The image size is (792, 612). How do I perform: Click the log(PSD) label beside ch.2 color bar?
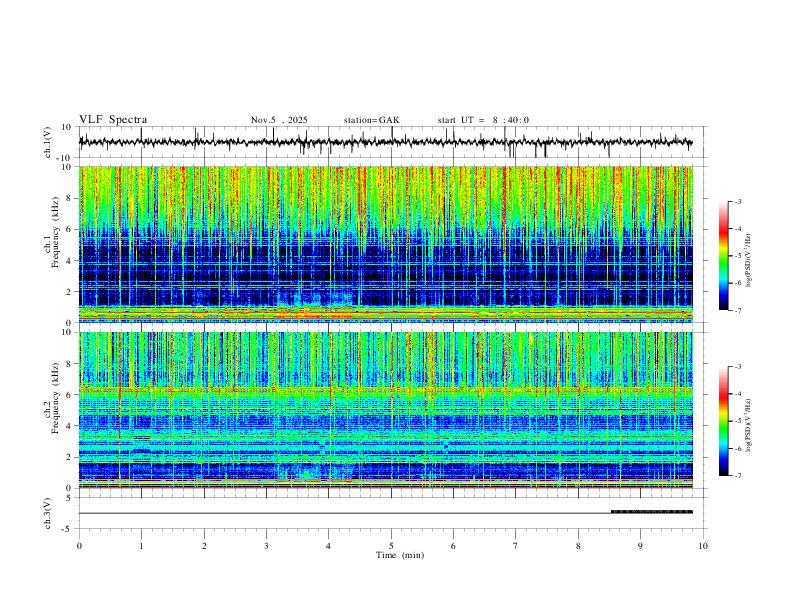(x=749, y=426)
